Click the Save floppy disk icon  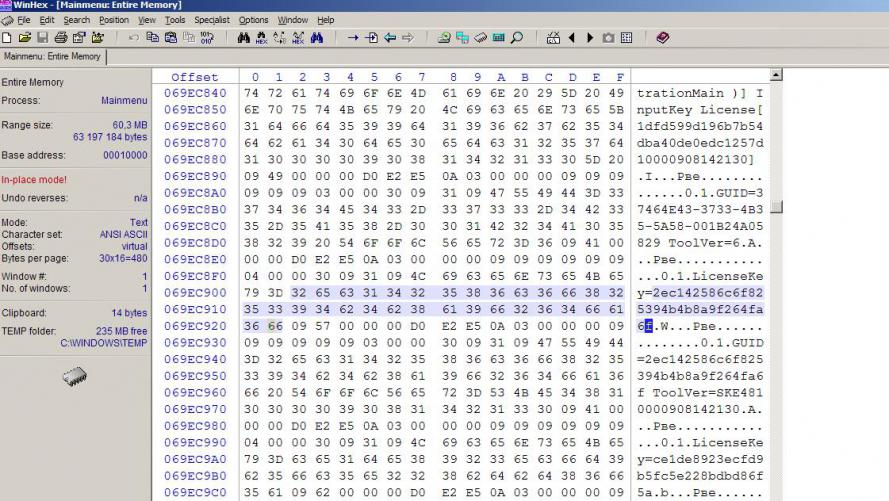pos(43,38)
